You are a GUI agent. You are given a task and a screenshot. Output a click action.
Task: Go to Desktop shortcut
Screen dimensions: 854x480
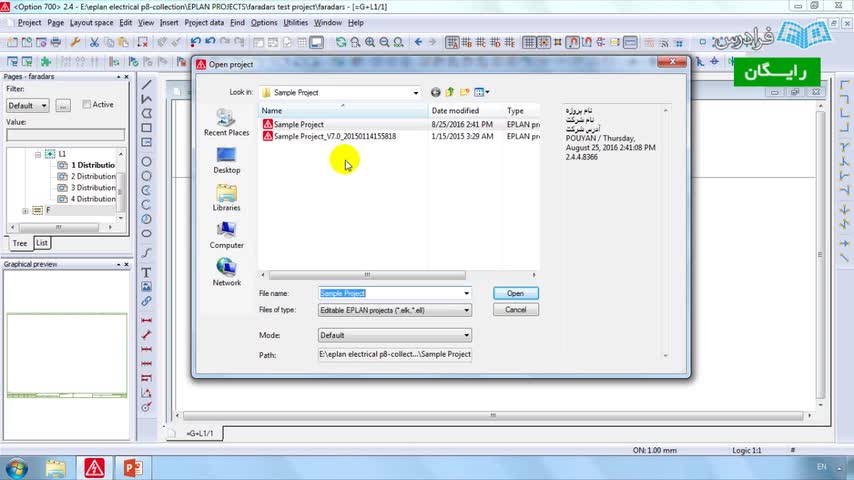tap(227, 160)
